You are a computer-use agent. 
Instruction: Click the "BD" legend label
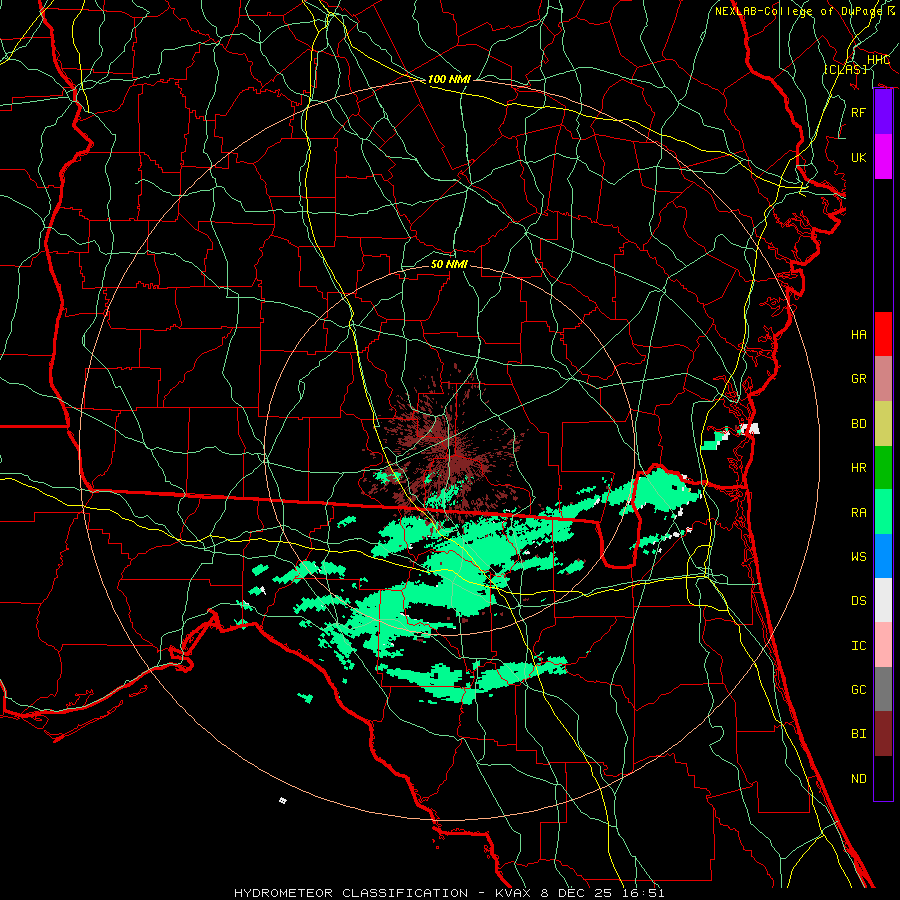pyautogui.click(x=859, y=424)
